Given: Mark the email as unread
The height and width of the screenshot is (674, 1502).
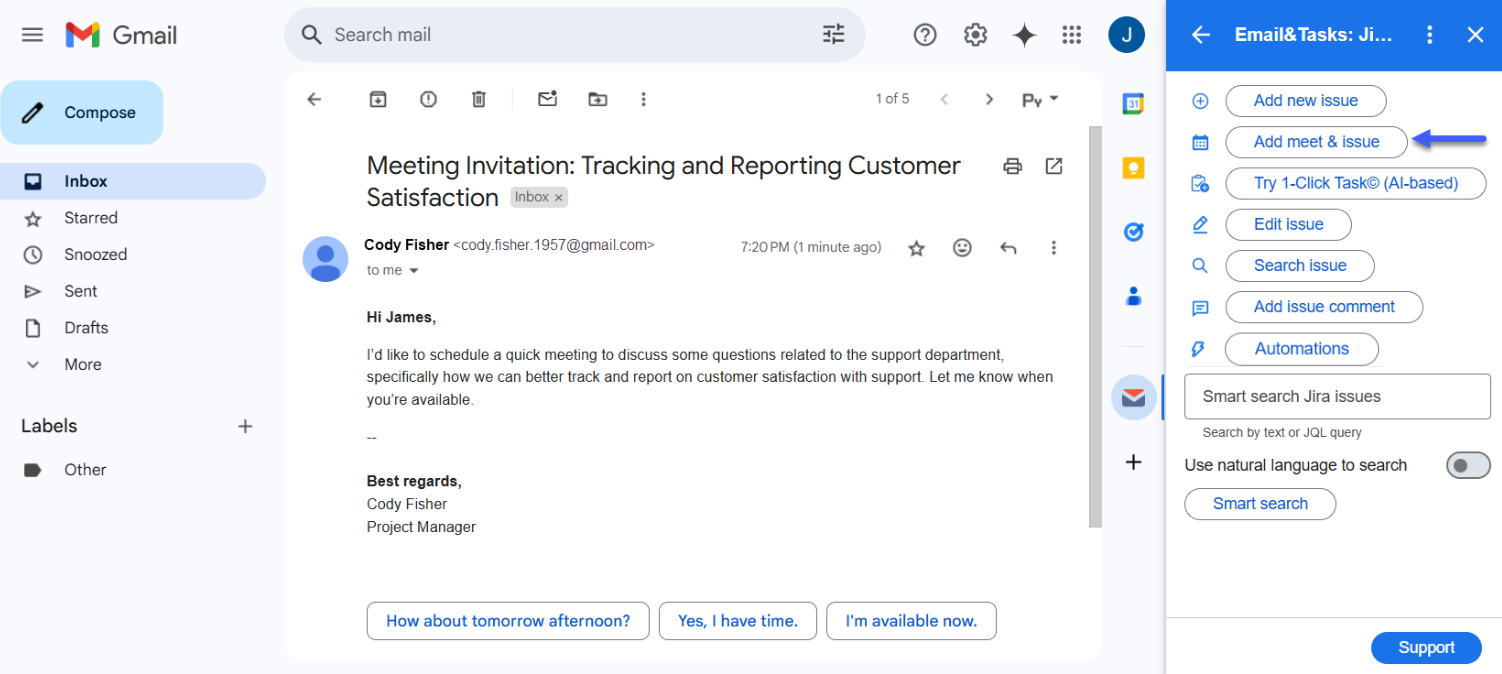Looking at the screenshot, I should coord(547,99).
